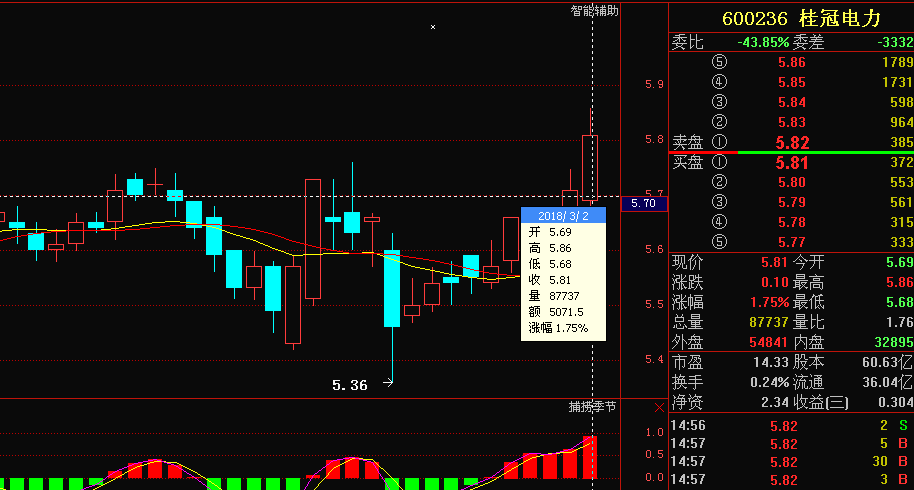
Task: Select the 14:57 trade row with volume 30
Action: click(790, 462)
